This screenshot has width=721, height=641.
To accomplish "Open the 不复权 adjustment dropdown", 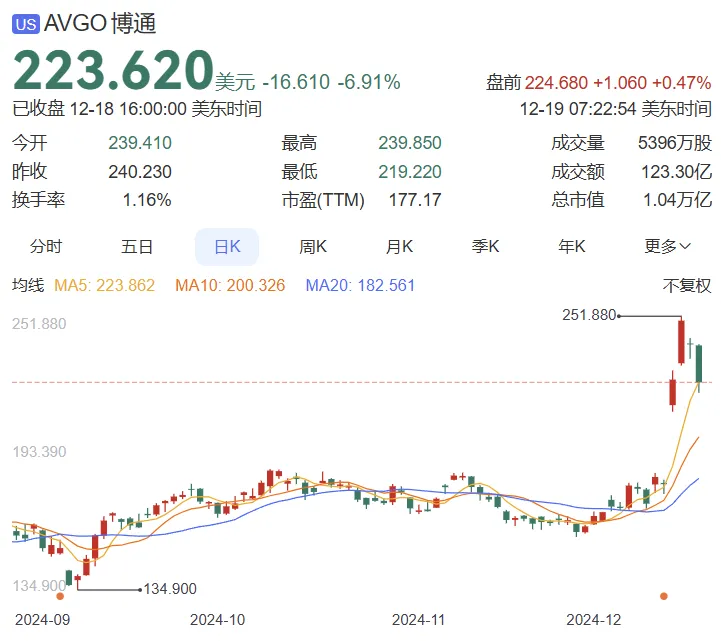I will pyautogui.click(x=687, y=286).
